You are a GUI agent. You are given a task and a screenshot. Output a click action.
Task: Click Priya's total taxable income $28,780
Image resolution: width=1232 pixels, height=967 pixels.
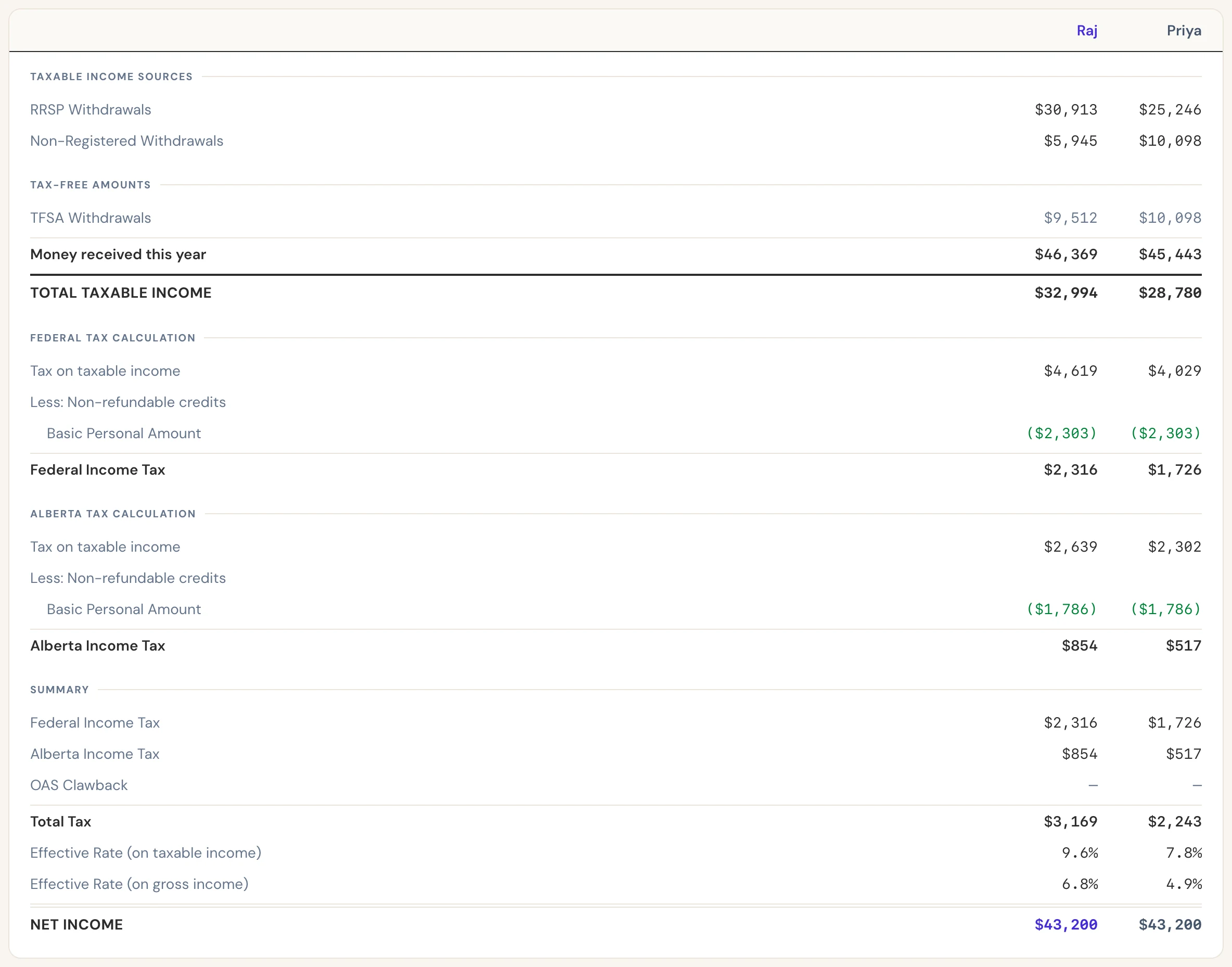point(1170,292)
